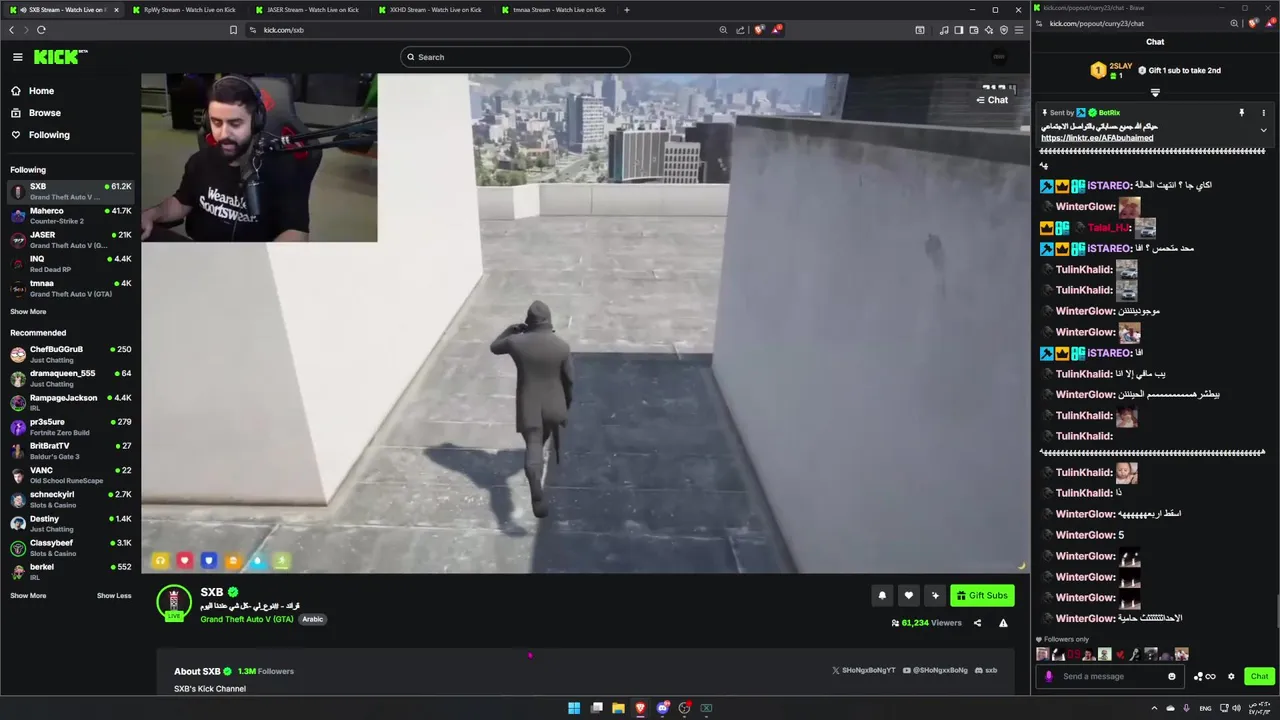Image resolution: width=1280 pixels, height=720 pixels.
Task: Open the sxb Discord link
Action: tap(986, 670)
